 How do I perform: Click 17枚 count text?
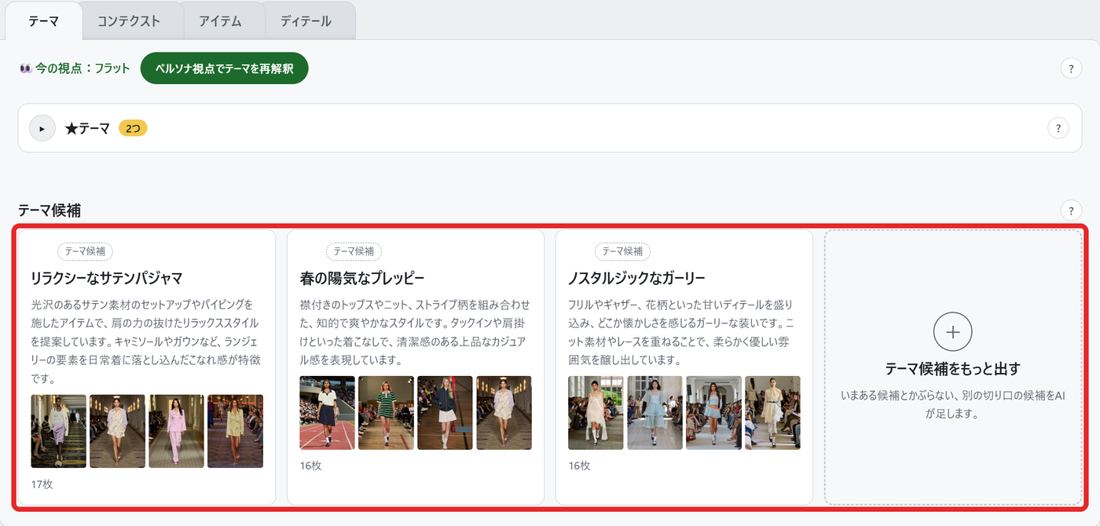tap(42, 484)
